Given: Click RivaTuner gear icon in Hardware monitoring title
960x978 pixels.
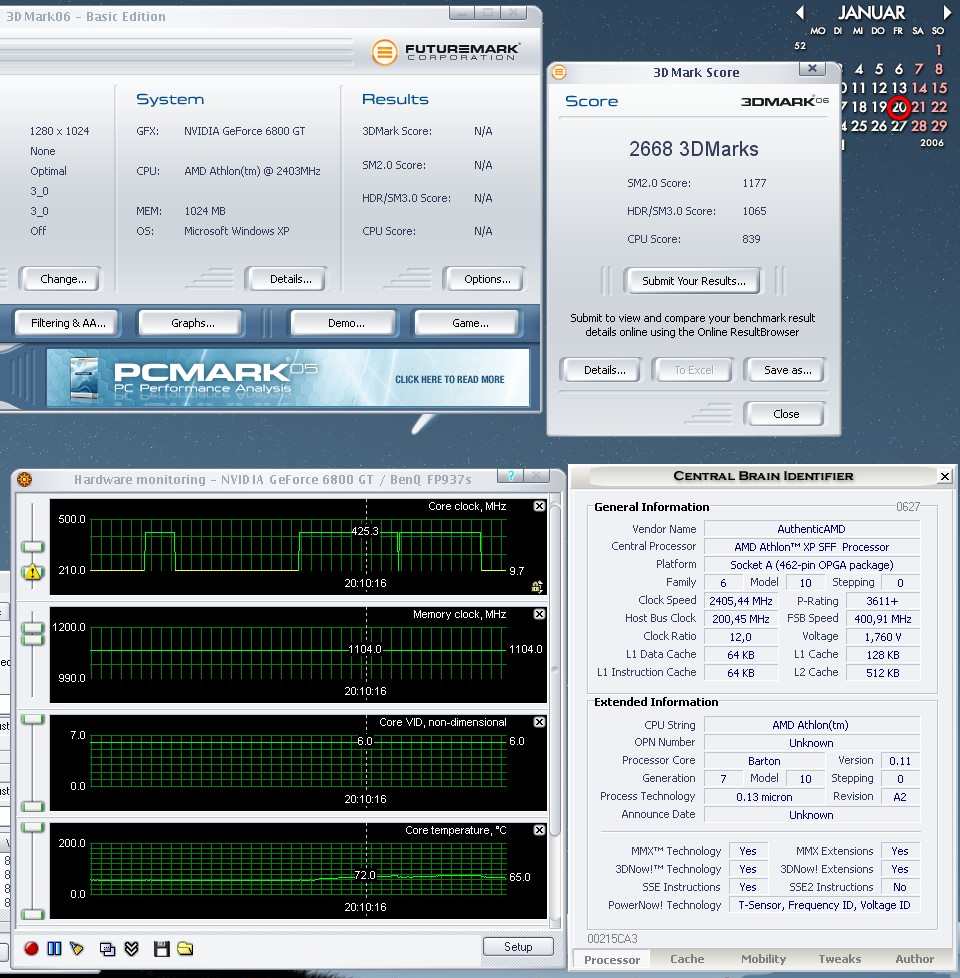Looking at the screenshot, I should [25, 479].
